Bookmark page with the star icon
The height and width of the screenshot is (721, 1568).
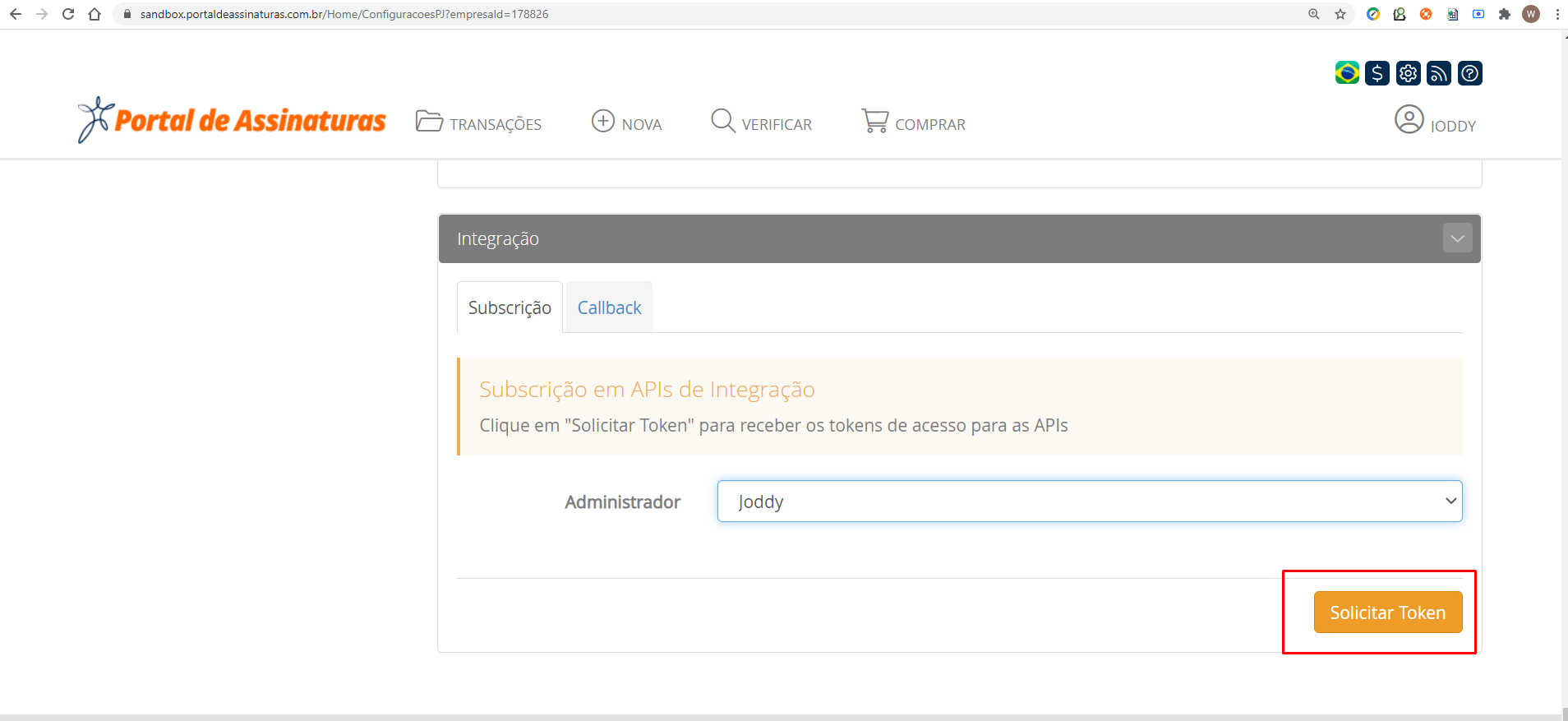(1340, 14)
